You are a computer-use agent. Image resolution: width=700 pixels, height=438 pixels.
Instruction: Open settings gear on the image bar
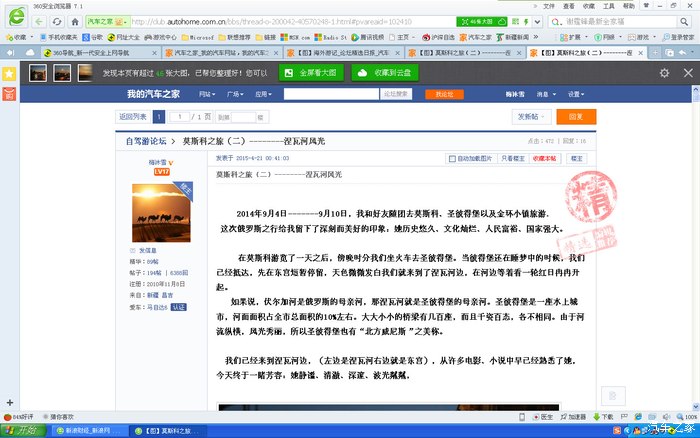(665, 73)
